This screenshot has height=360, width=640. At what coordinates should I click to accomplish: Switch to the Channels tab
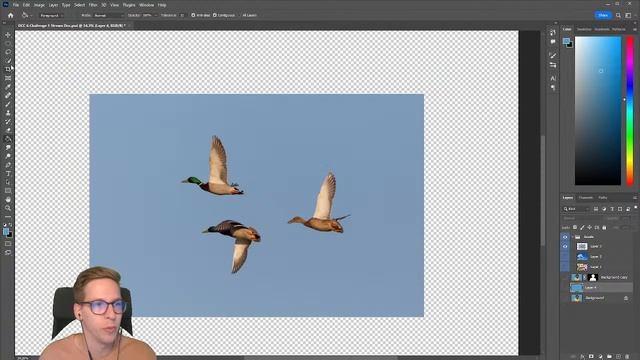[x=586, y=198]
